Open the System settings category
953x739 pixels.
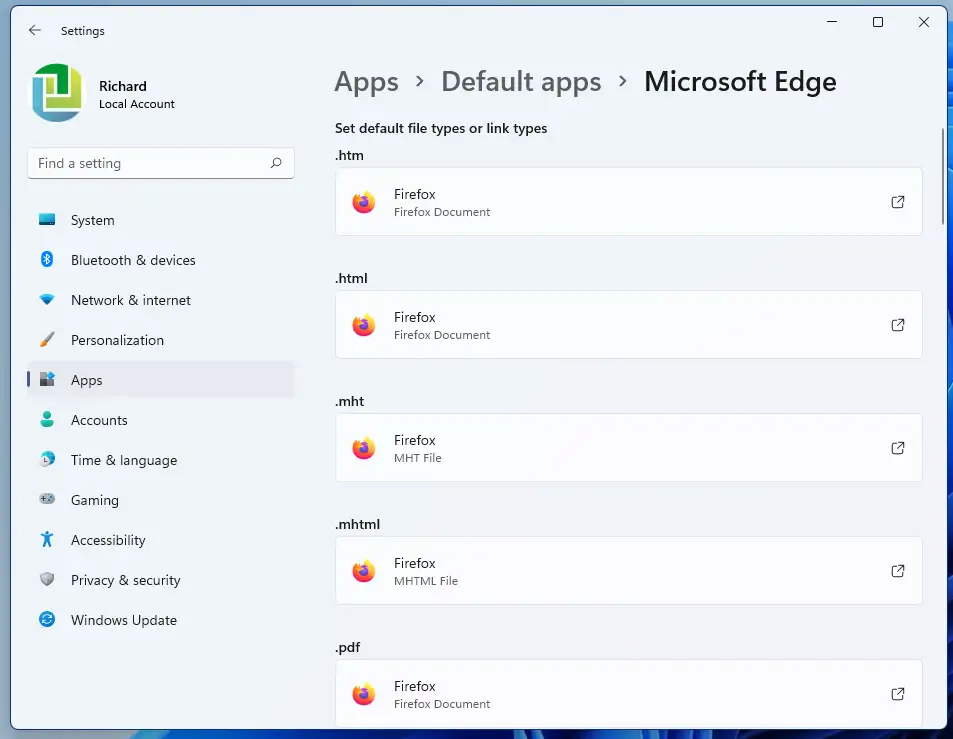click(161, 220)
